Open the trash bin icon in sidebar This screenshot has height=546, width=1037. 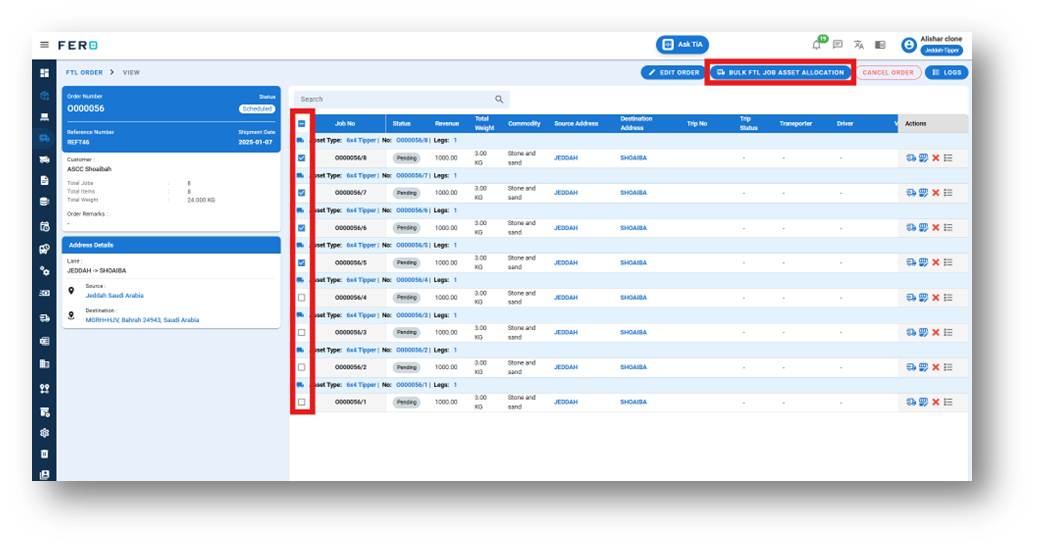click(44, 454)
